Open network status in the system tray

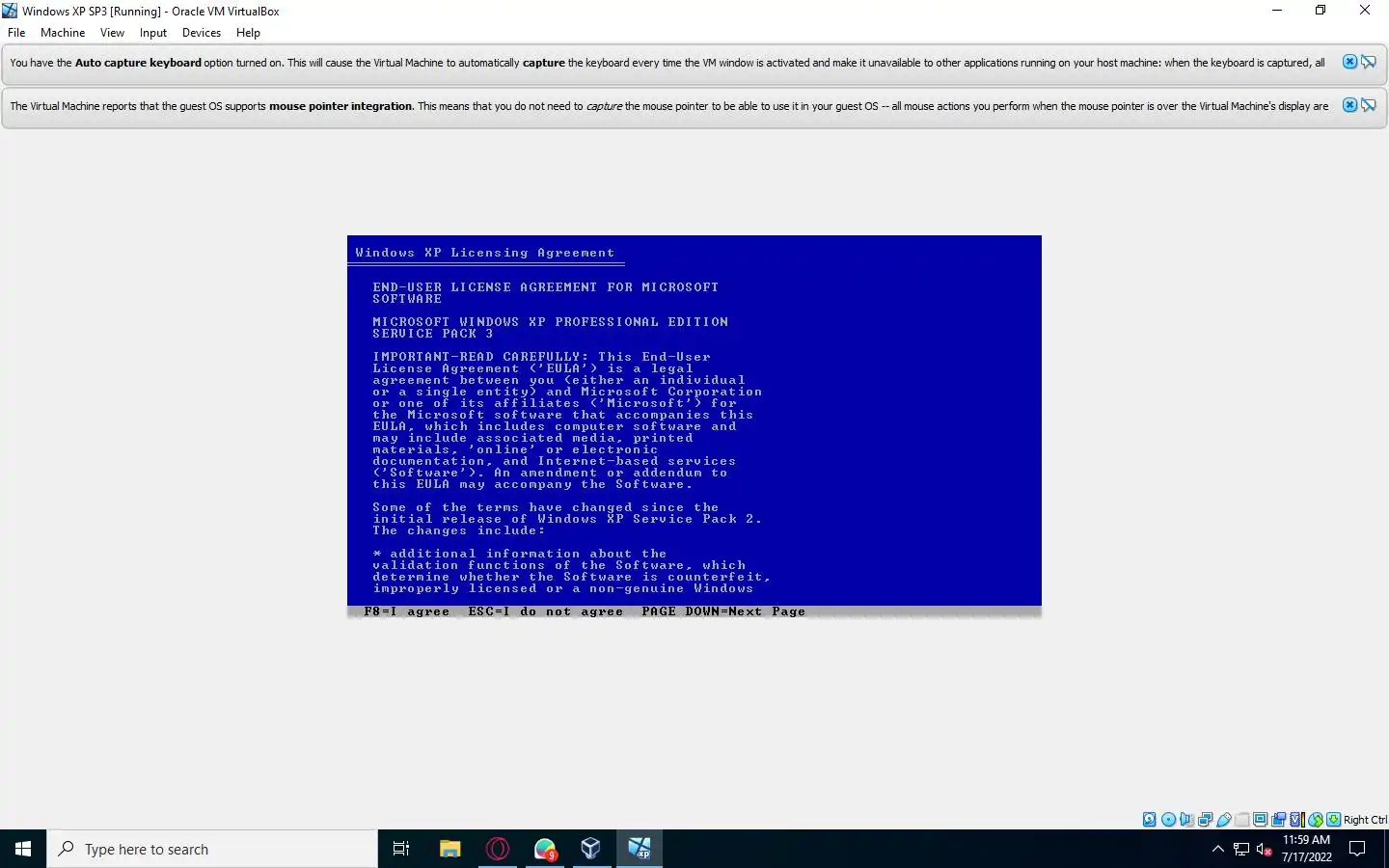coord(1241,849)
